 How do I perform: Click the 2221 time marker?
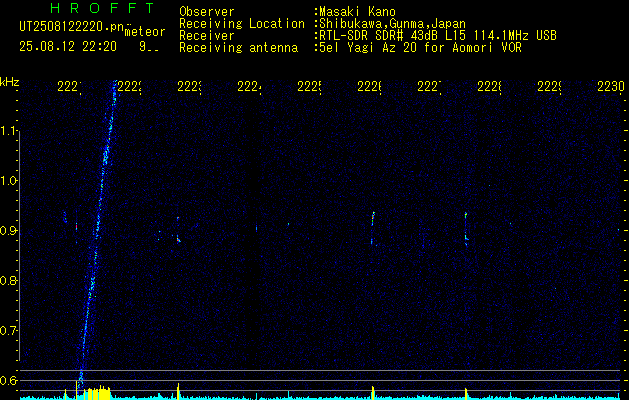(69, 86)
